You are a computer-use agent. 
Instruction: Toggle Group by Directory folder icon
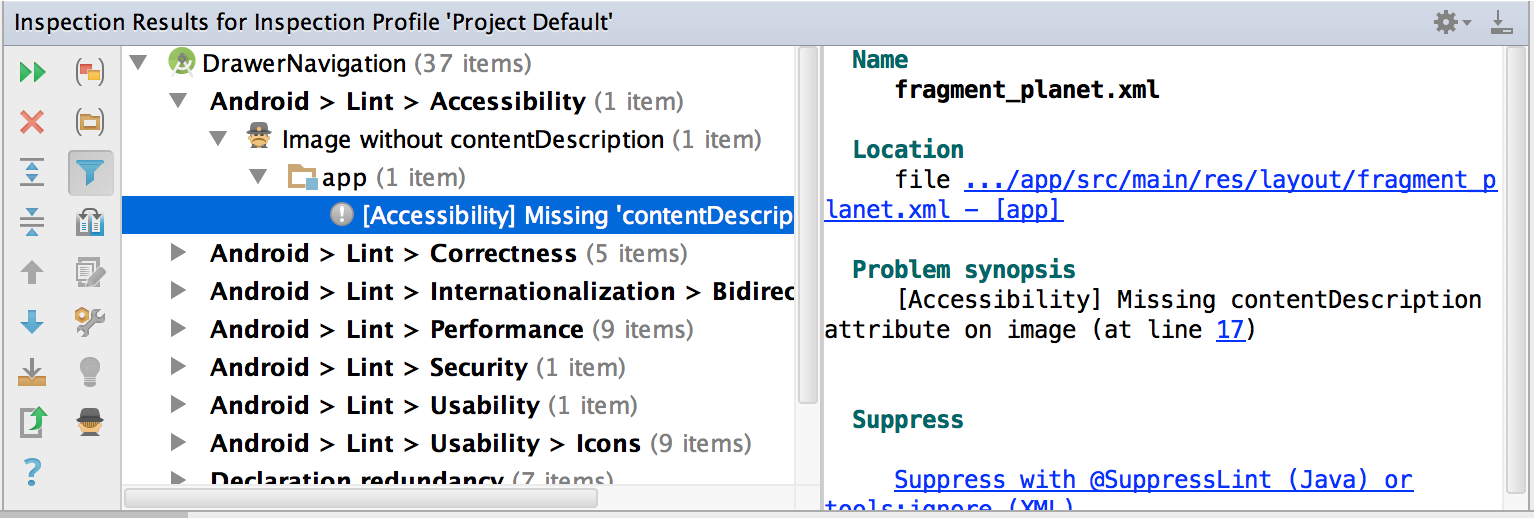(x=90, y=122)
